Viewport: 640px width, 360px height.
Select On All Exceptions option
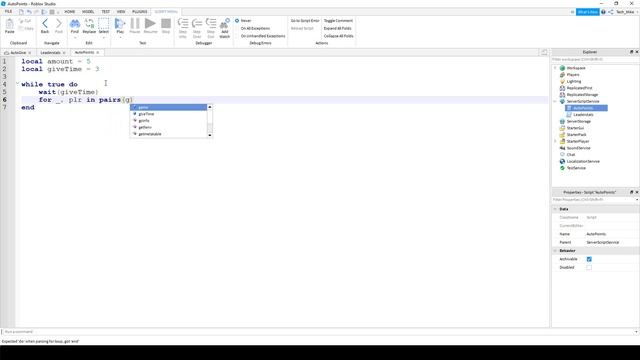255,29
